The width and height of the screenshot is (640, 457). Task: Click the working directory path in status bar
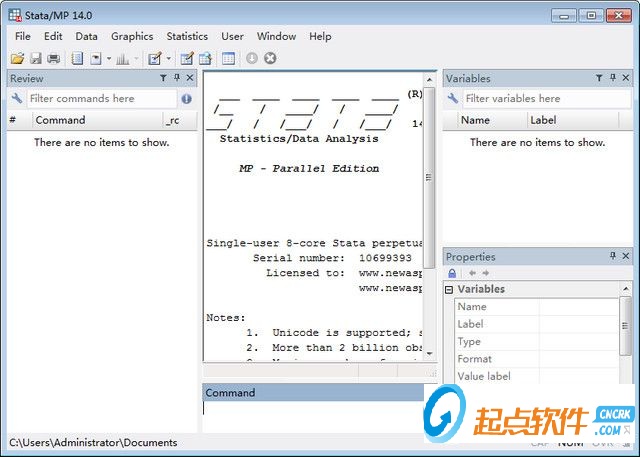(93, 443)
